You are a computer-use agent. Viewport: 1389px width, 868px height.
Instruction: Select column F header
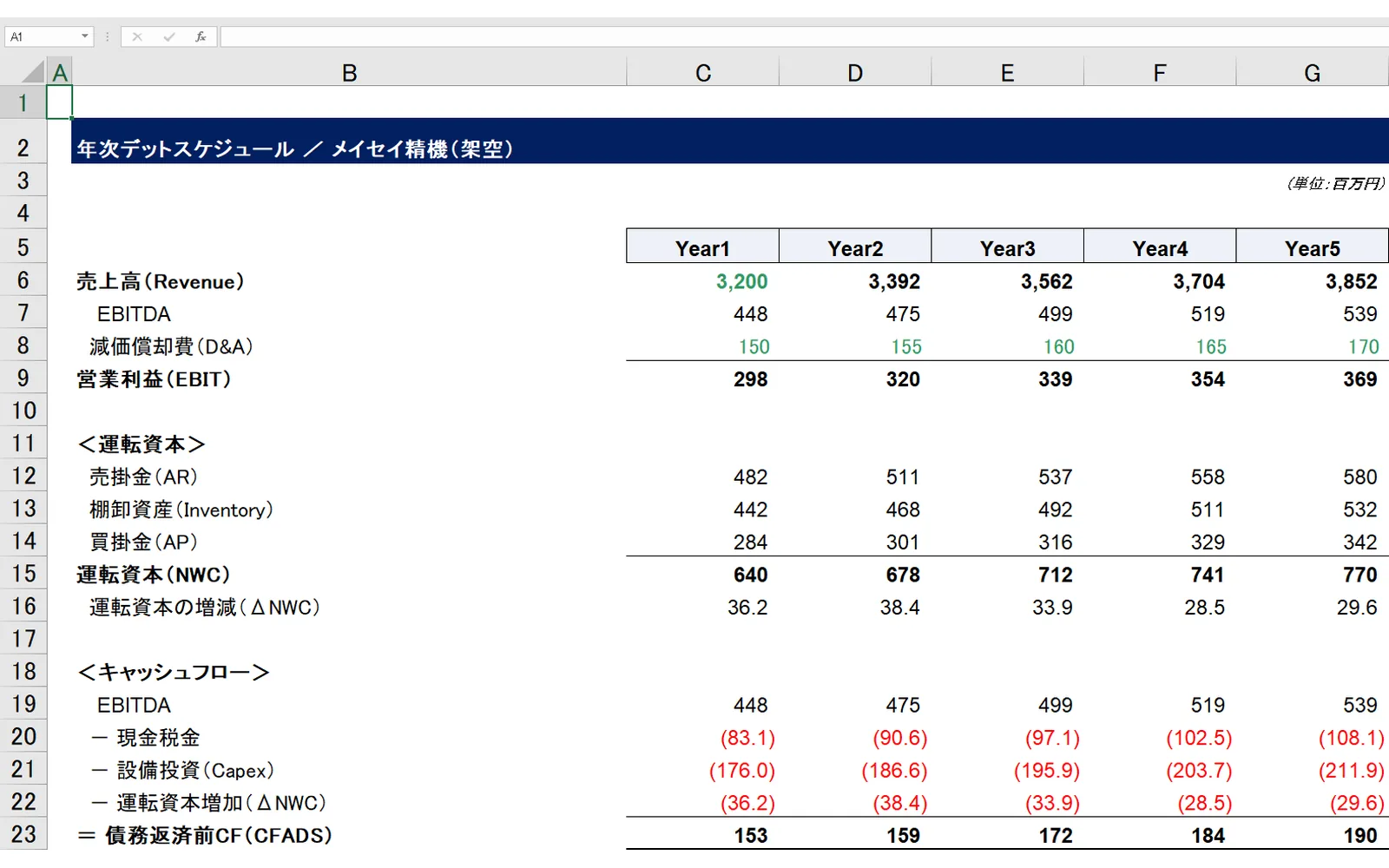click(1160, 73)
